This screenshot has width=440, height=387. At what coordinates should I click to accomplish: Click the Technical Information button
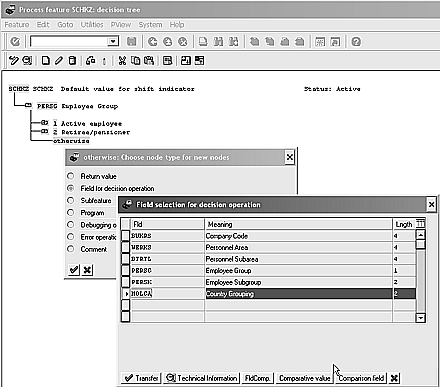pyautogui.click(x=202, y=378)
